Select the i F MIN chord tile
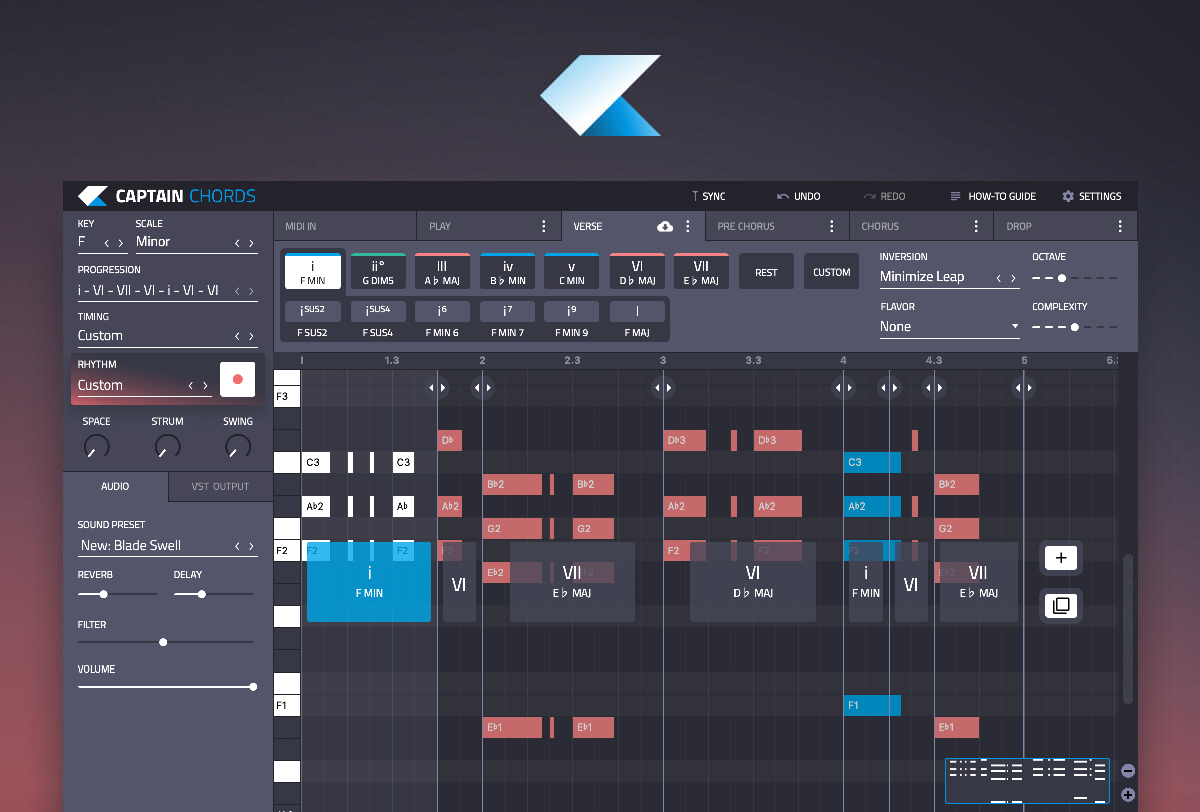This screenshot has height=812, width=1200. tap(313, 271)
